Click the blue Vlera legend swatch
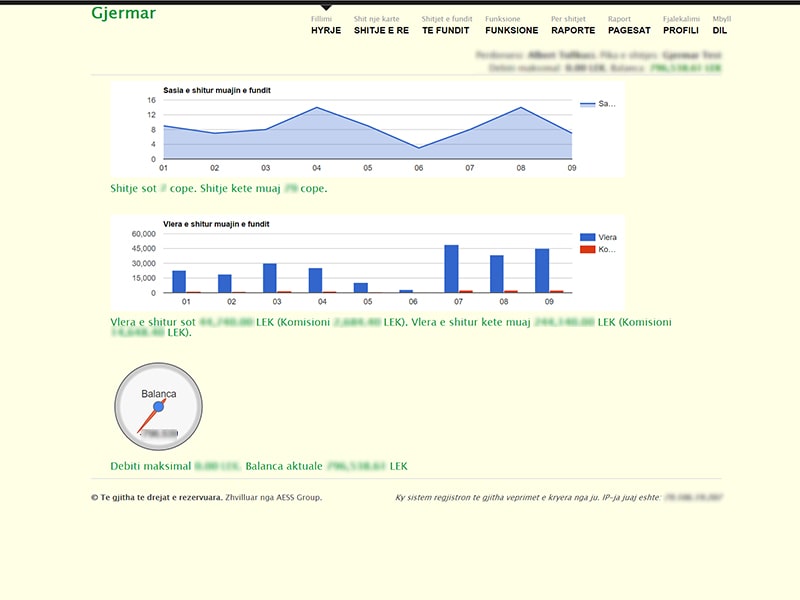 tap(587, 237)
